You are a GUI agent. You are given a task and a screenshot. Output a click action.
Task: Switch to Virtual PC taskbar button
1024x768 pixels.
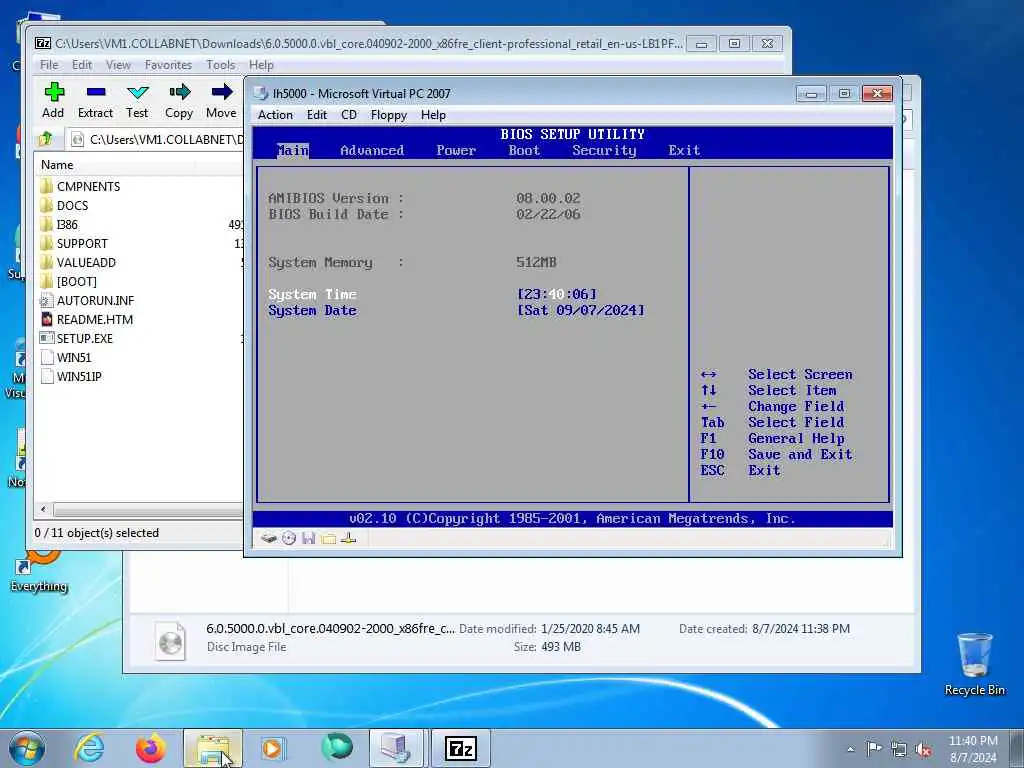pyautogui.click(x=396, y=748)
